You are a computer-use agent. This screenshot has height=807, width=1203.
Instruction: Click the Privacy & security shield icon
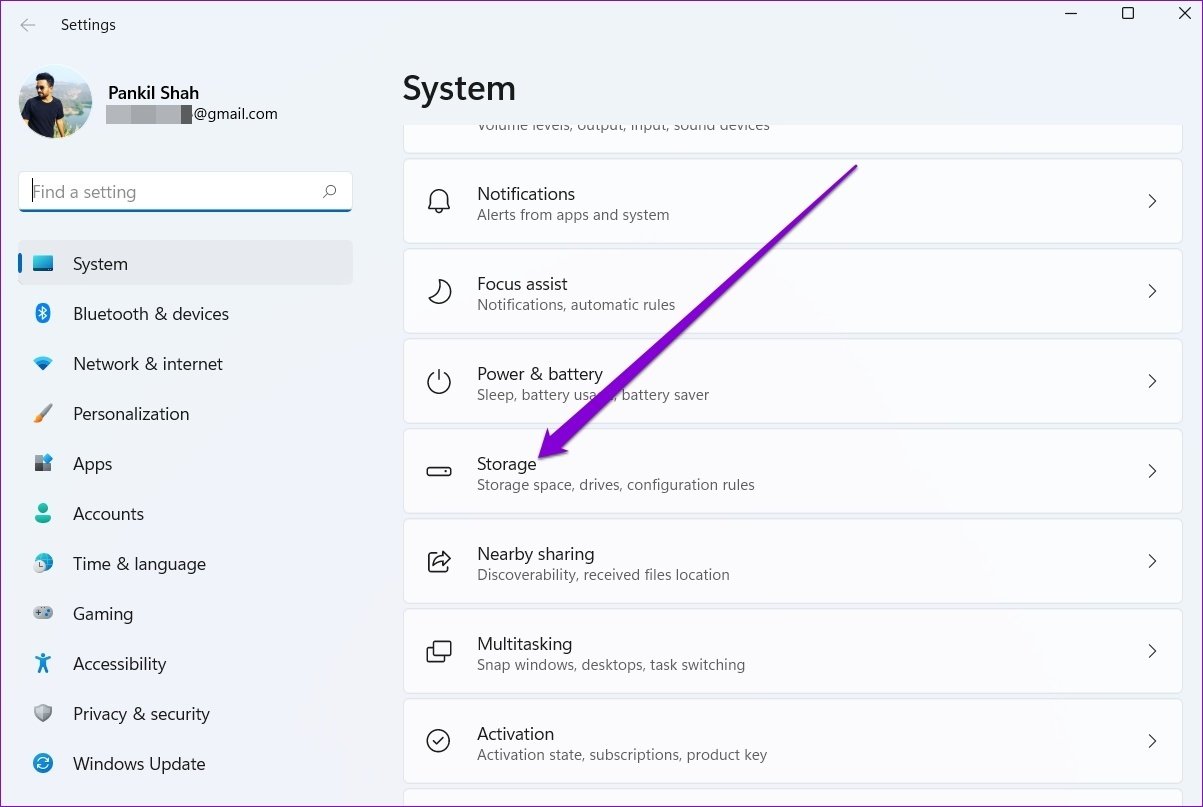43,714
